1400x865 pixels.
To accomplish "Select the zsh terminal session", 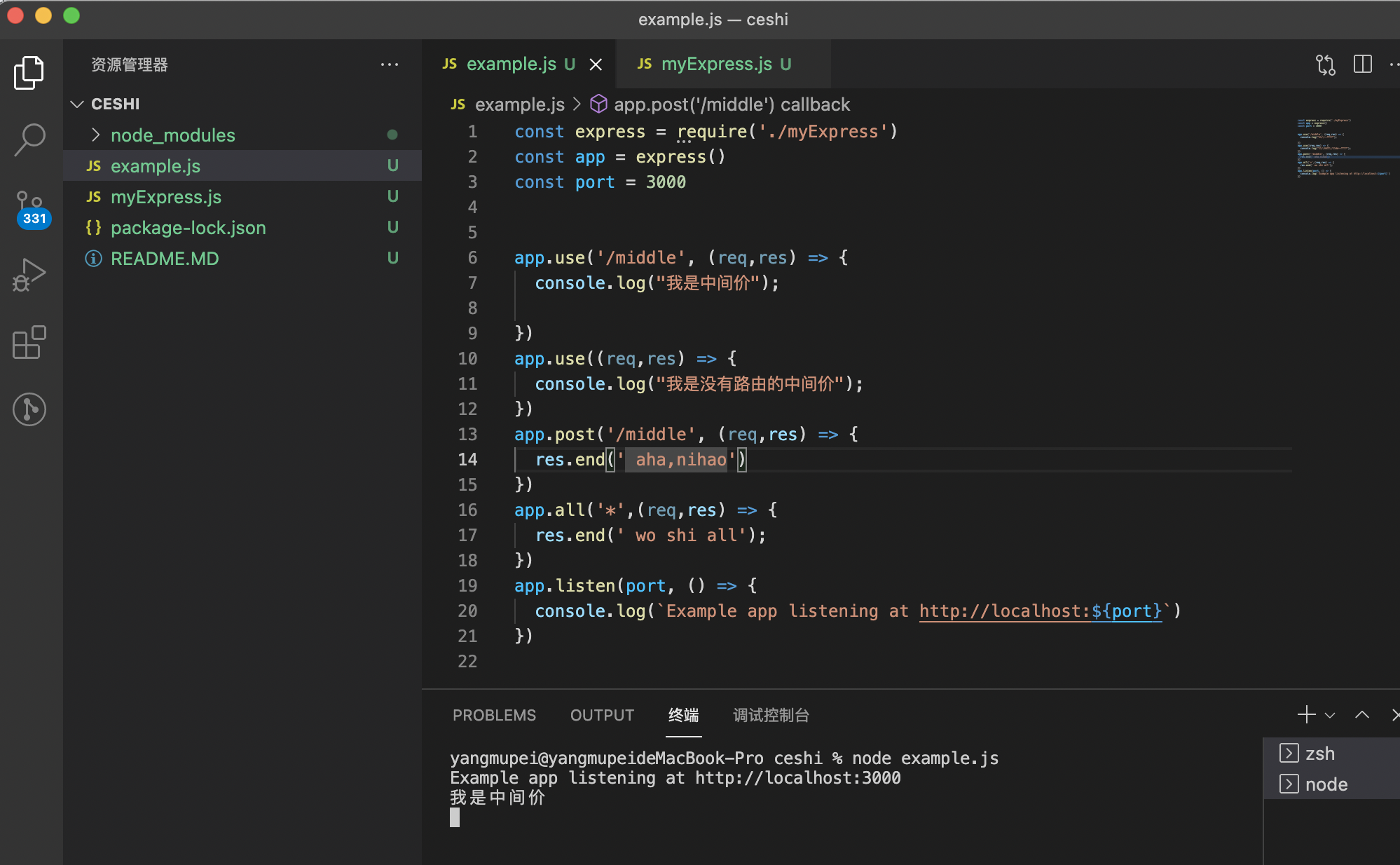I will 1319,754.
